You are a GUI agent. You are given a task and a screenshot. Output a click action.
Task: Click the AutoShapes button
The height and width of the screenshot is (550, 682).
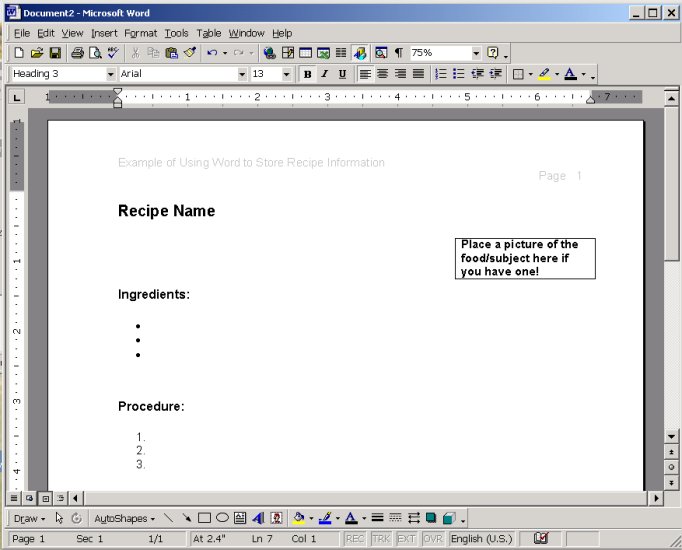[x=124, y=518]
